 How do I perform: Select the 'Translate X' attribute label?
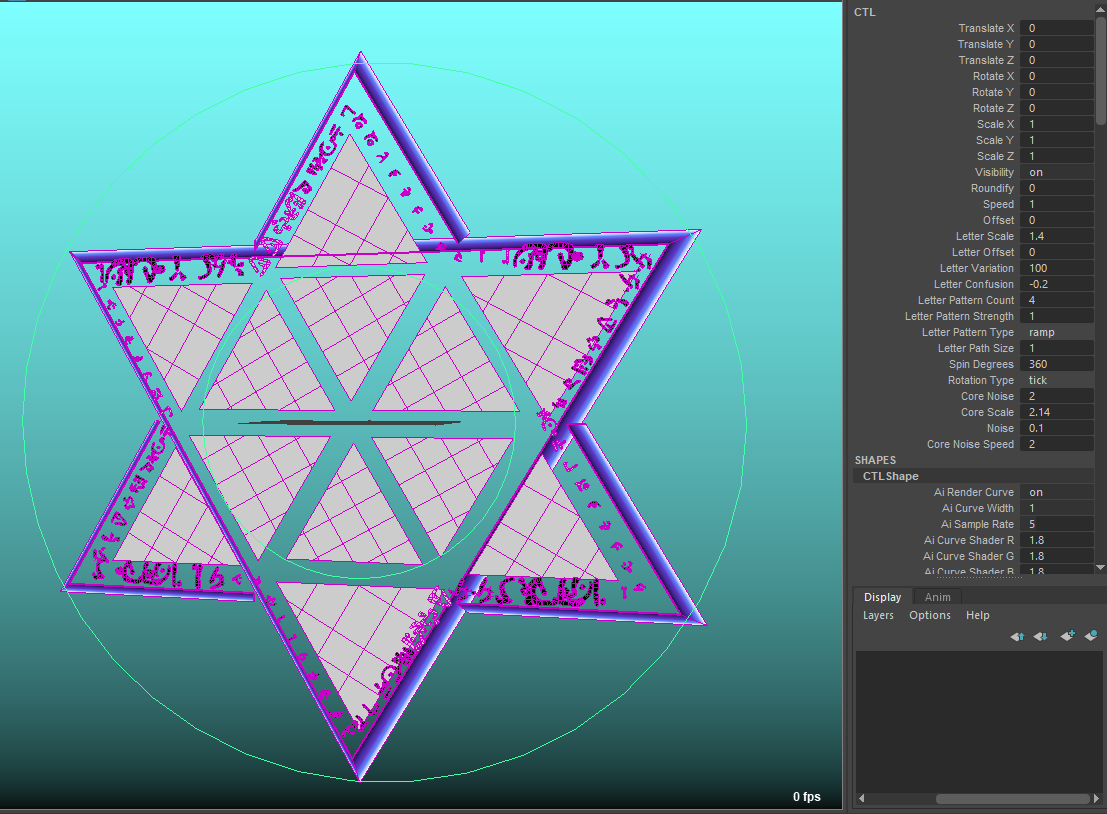(x=986, y=28)
